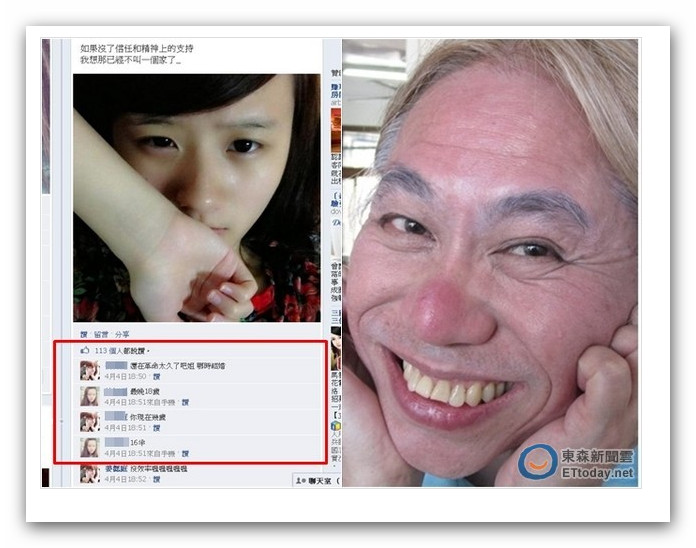
Task: Click avatar of the '你現在幾歲' comment
Action: pos(90,422)
